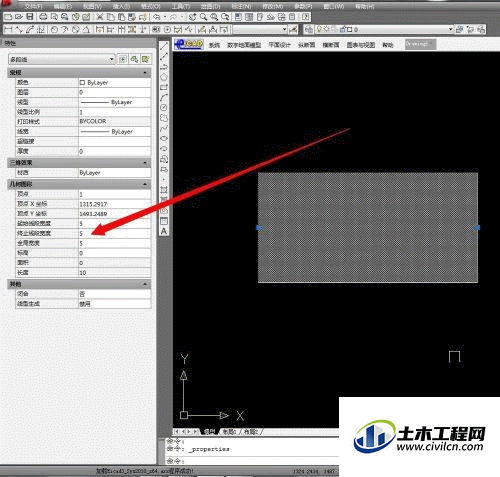Toggle layer lock padlock icon

click(342, 29)
